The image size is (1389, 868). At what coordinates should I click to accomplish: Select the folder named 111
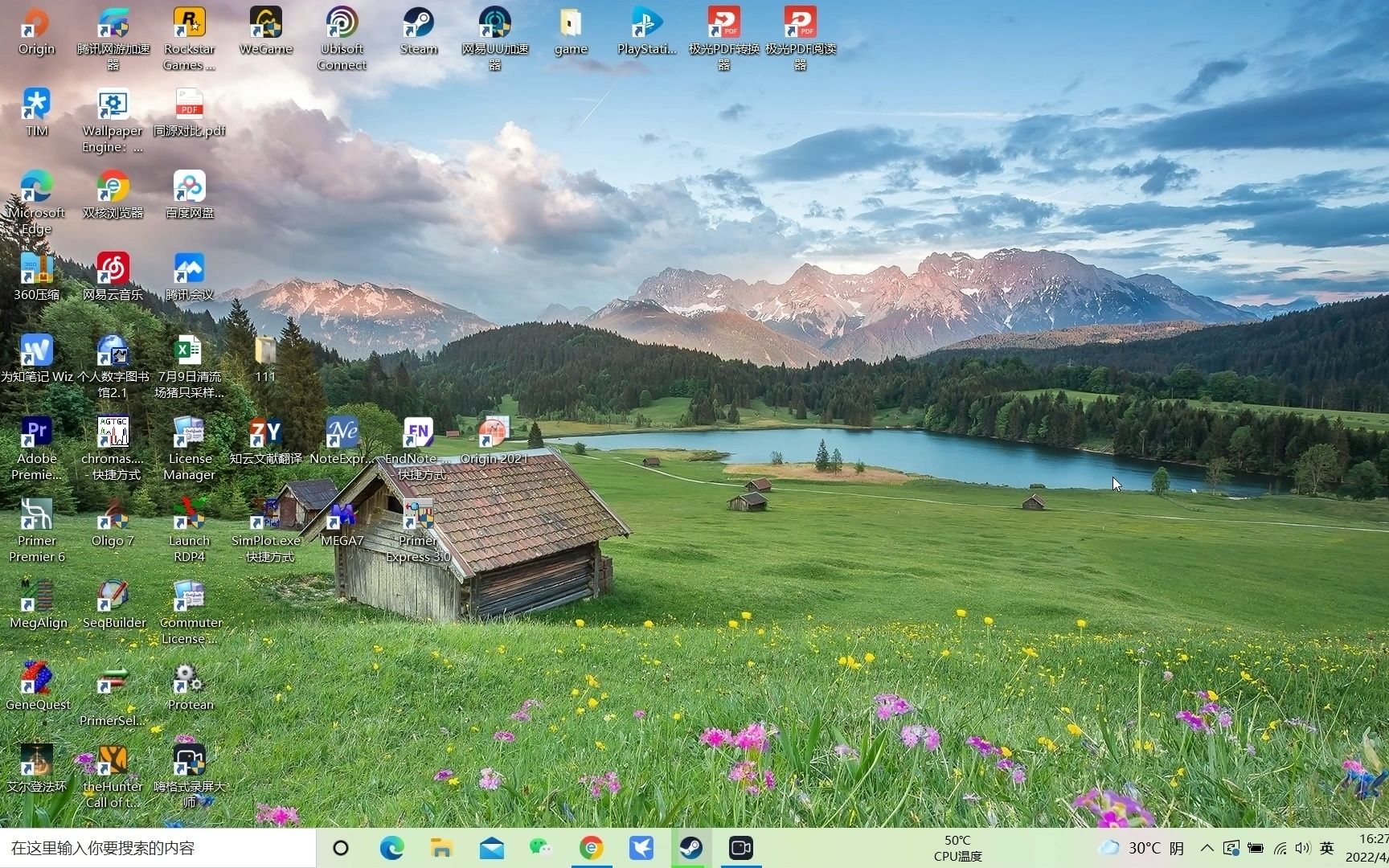pyautogui.click(x=265, y=358)
